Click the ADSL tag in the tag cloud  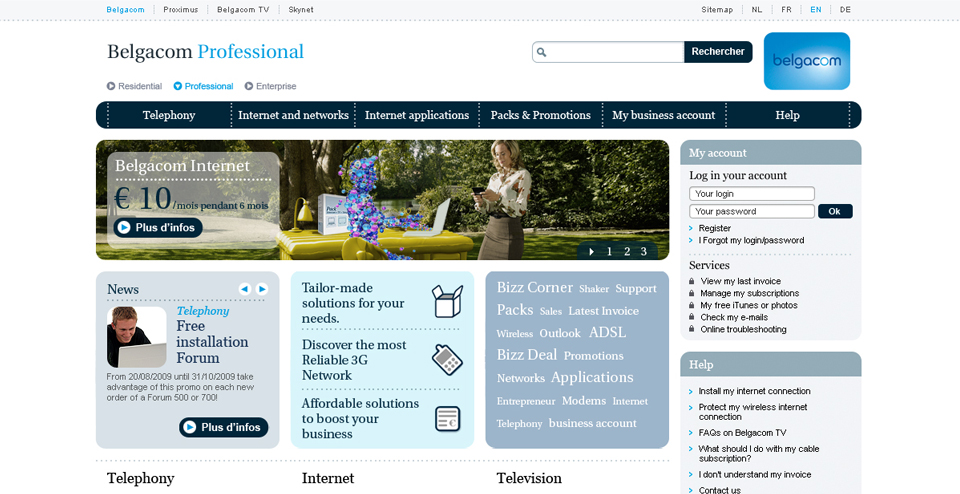[x=607, y=332]
